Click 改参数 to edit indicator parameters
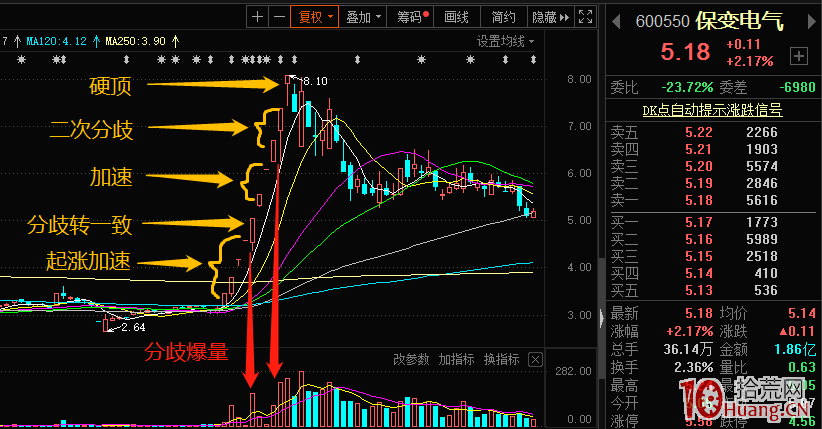The height and width of the screenshot is (429, 822). (x=412, y=359)
